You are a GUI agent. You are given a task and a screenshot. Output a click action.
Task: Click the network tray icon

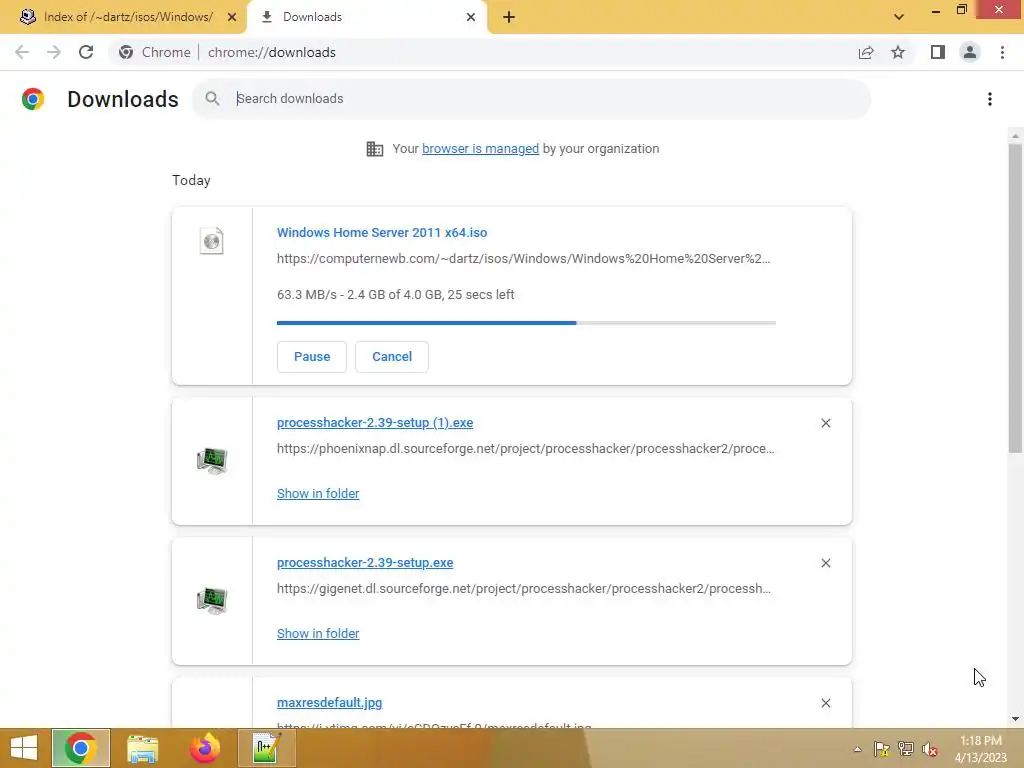tap(906, 749)
